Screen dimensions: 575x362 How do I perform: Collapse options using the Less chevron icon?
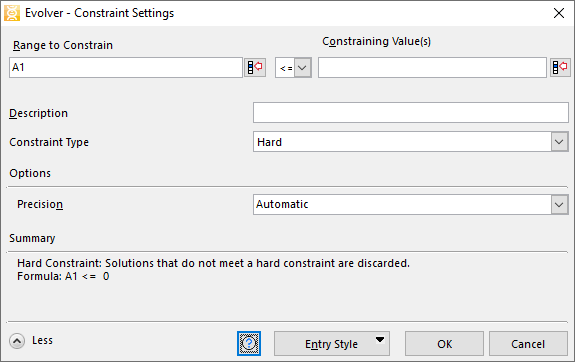(x=17, y=341)
